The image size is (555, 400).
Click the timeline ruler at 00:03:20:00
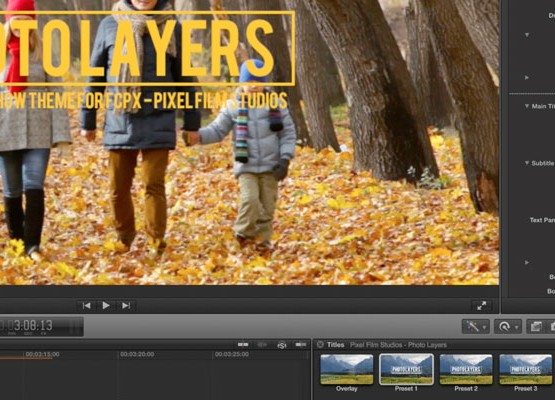(137, 354)
